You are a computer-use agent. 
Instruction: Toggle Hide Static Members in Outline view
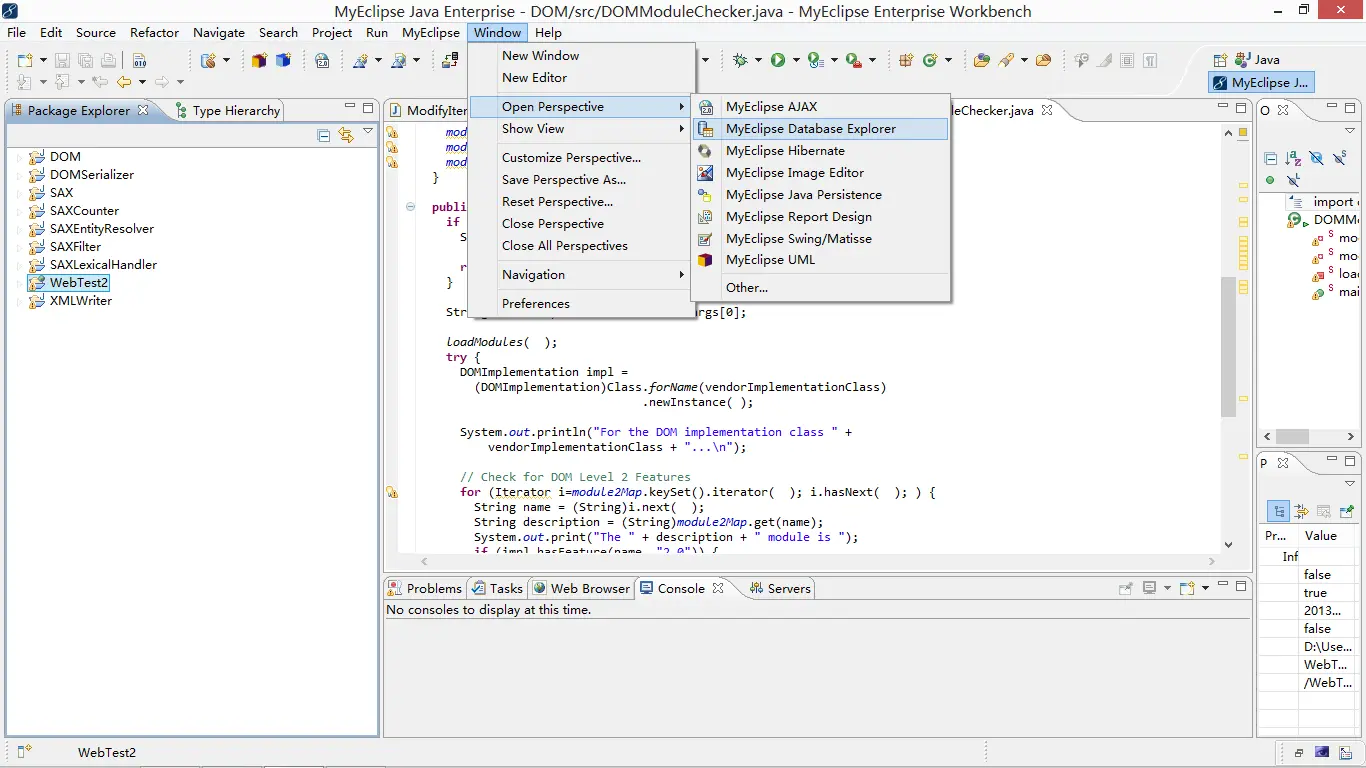1340,158
